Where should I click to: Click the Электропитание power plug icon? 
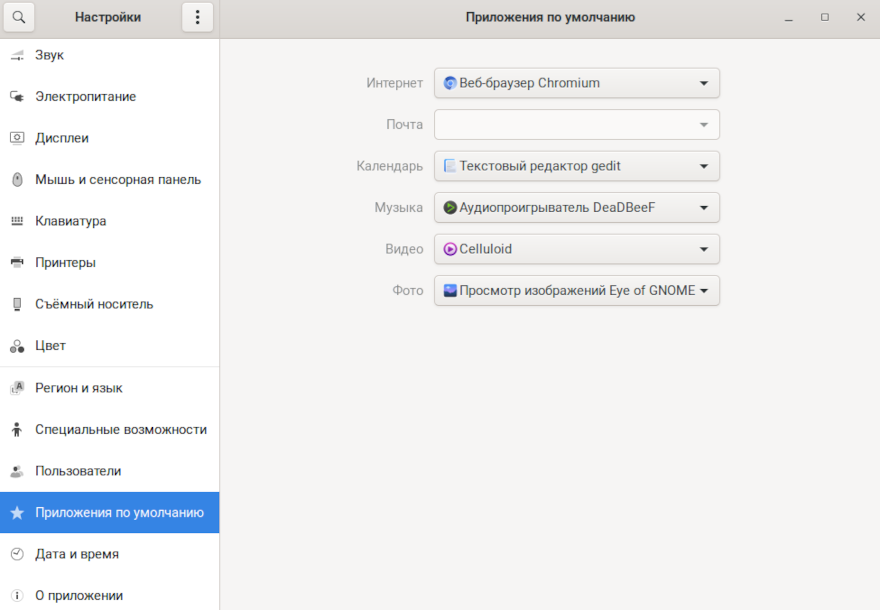coord(17,97)
